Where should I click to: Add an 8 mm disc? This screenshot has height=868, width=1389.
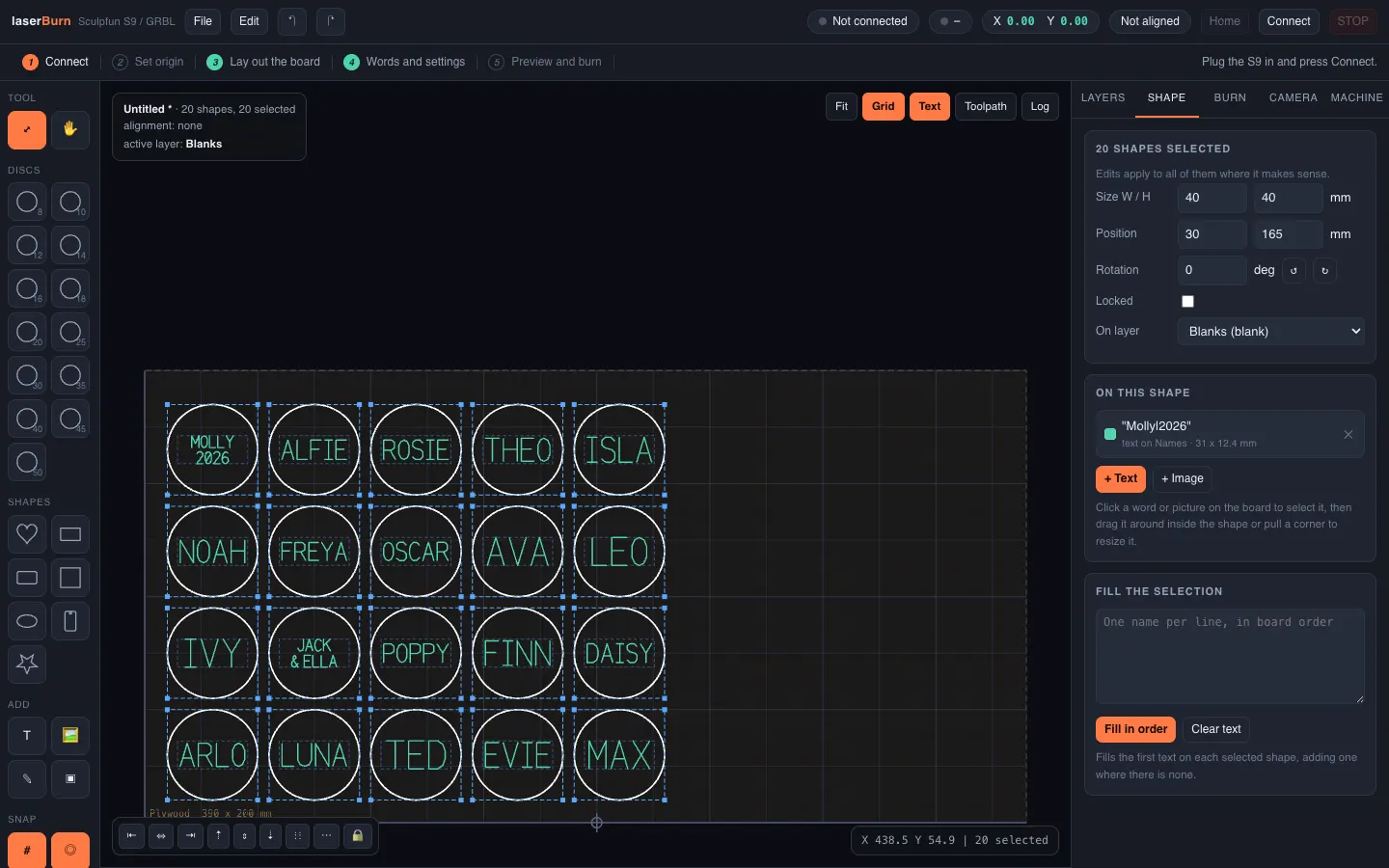click(27, 203)
